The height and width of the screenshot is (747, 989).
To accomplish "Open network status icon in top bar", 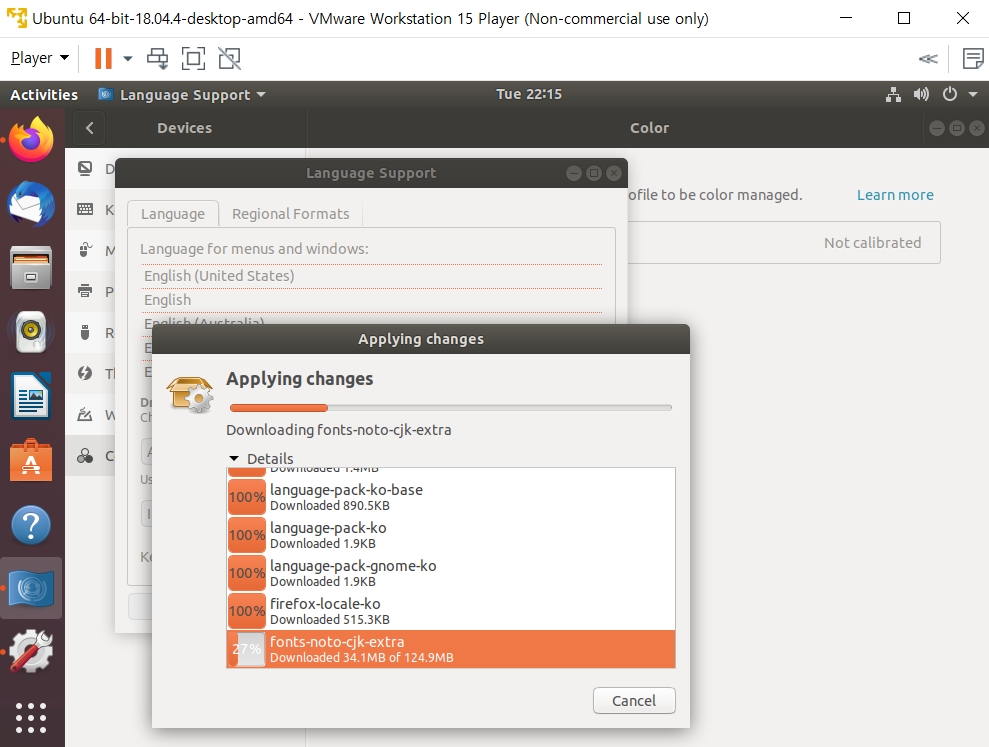I will 893,95.
